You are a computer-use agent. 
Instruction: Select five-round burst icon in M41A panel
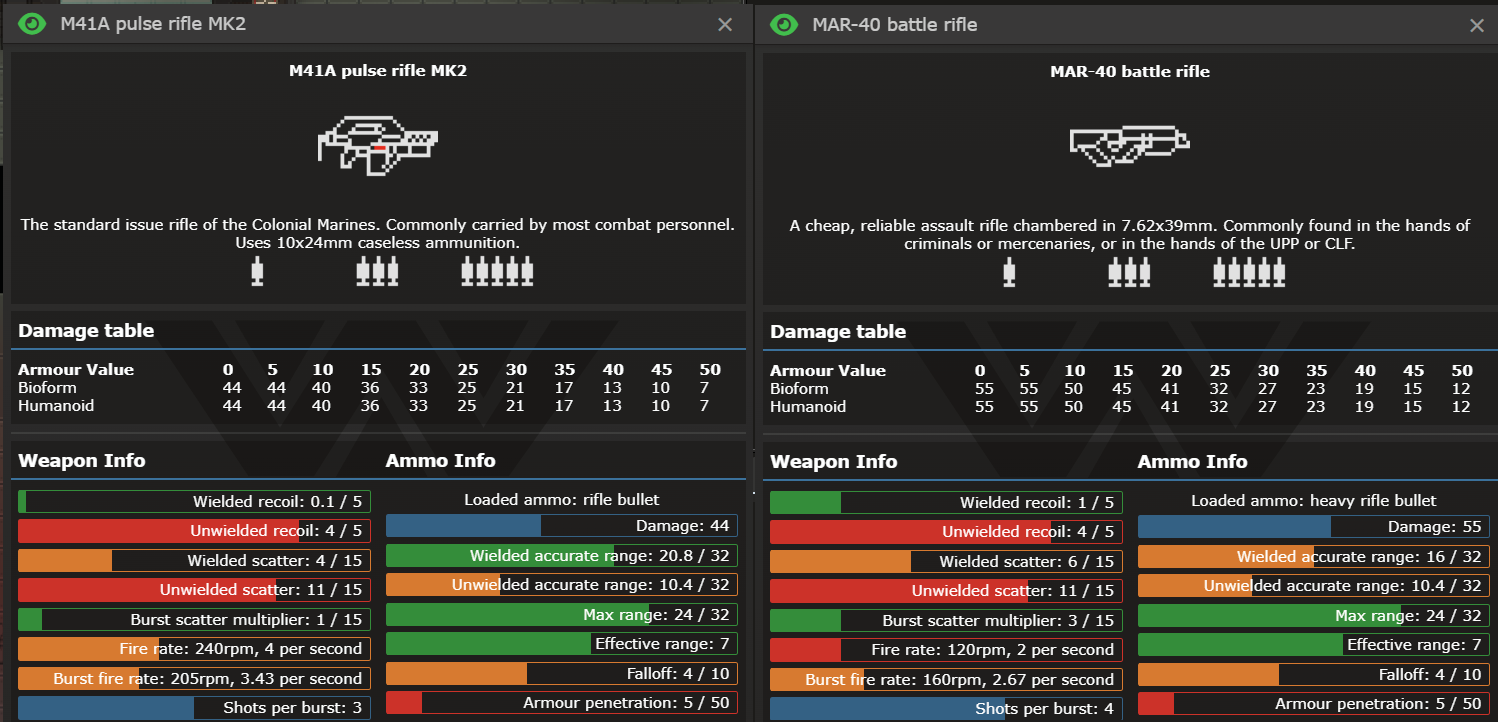point(497,272)
